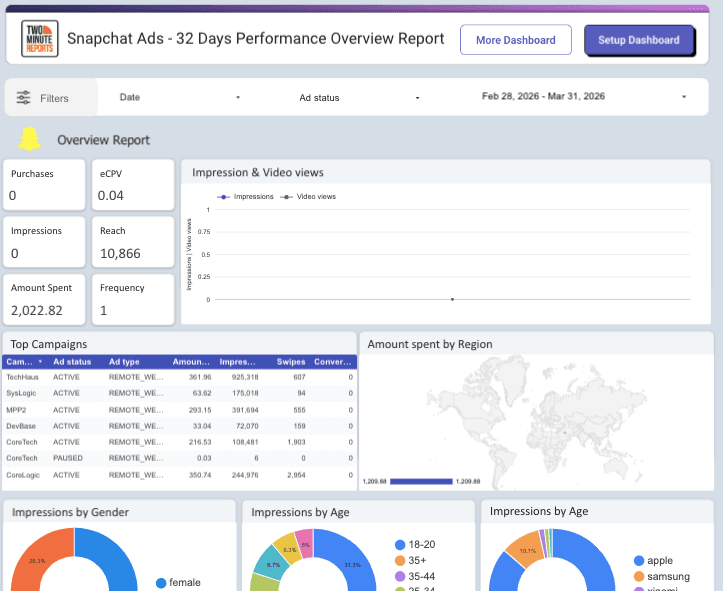This screenshot has width=723, height=591.
Task: Select the SysLogic campaign row
Action: pos(179,393)
